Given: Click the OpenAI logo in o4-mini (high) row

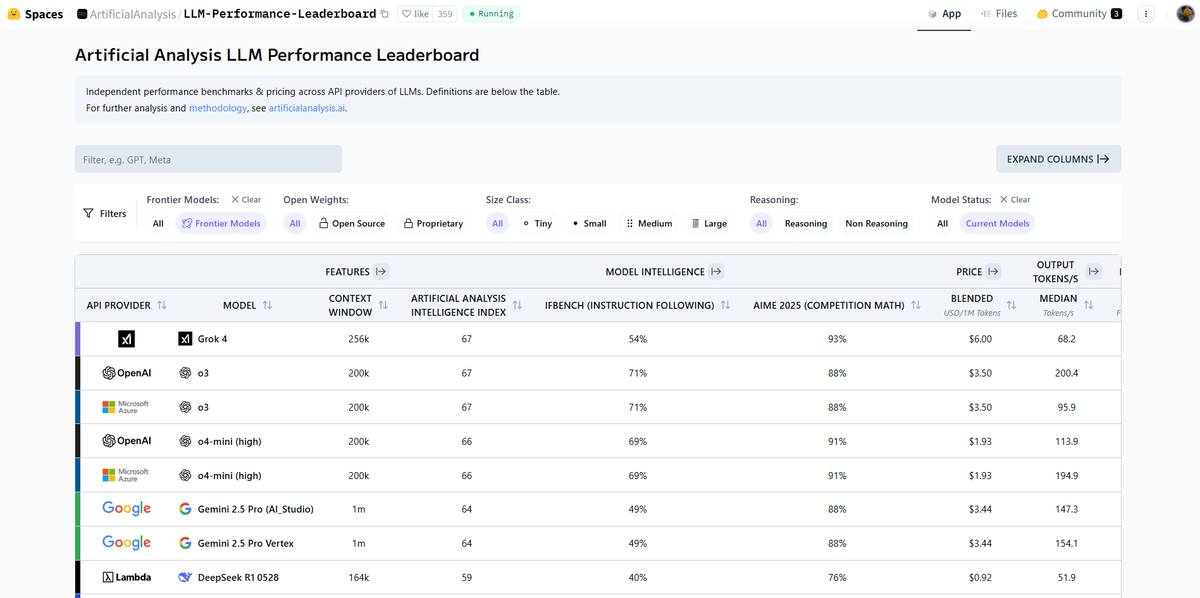Looking at the screenshot, I should click(x=126, y=441).
